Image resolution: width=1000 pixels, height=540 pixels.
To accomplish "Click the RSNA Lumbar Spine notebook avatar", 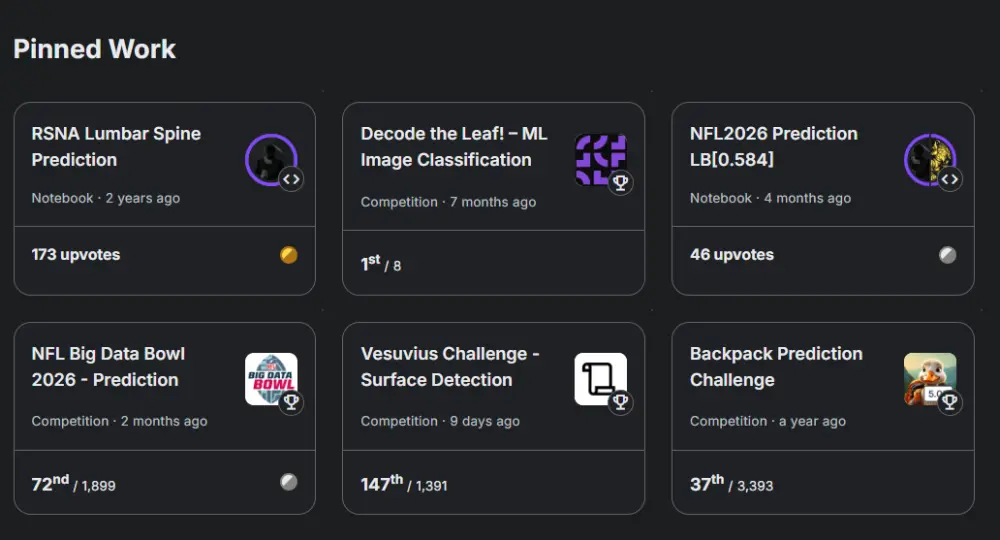I will point(268,158).
